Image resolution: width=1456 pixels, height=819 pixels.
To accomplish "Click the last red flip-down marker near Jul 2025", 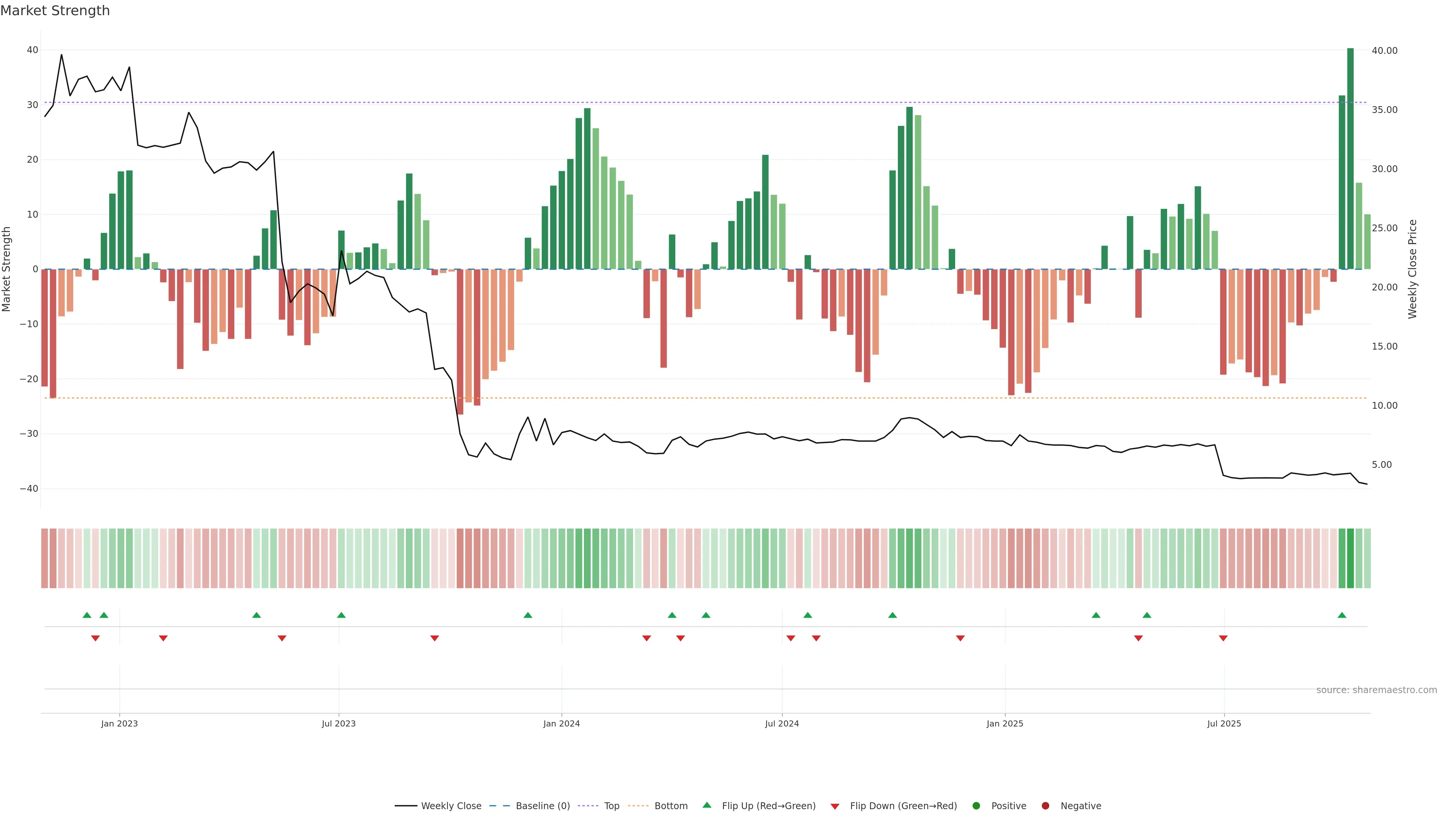I will pos(1223,638).
